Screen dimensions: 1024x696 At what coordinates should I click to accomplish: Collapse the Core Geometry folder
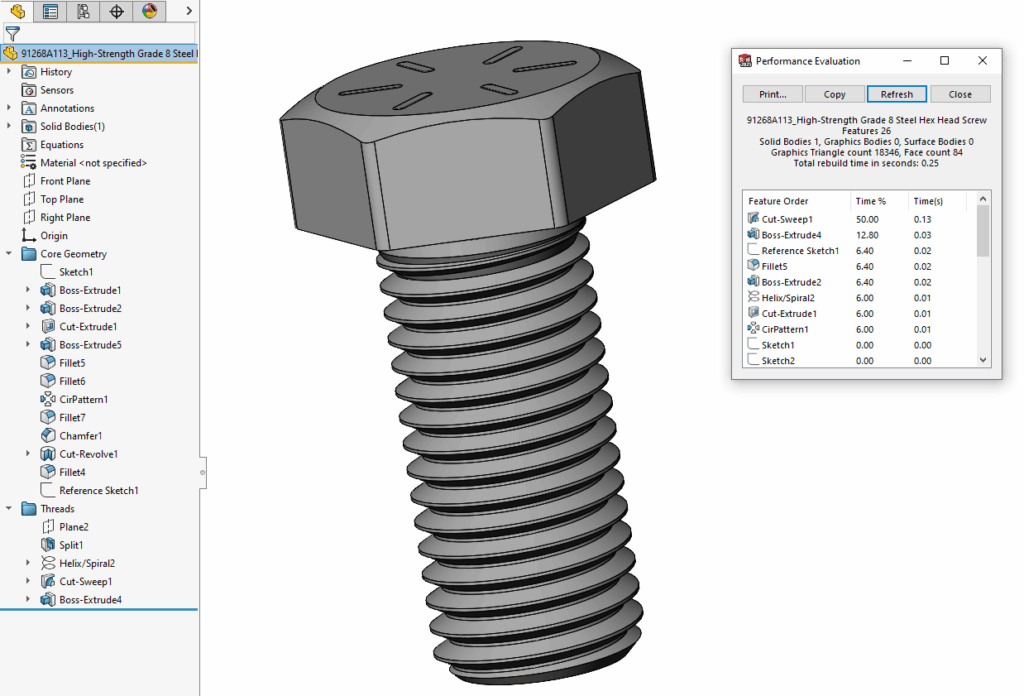[10, 254]
